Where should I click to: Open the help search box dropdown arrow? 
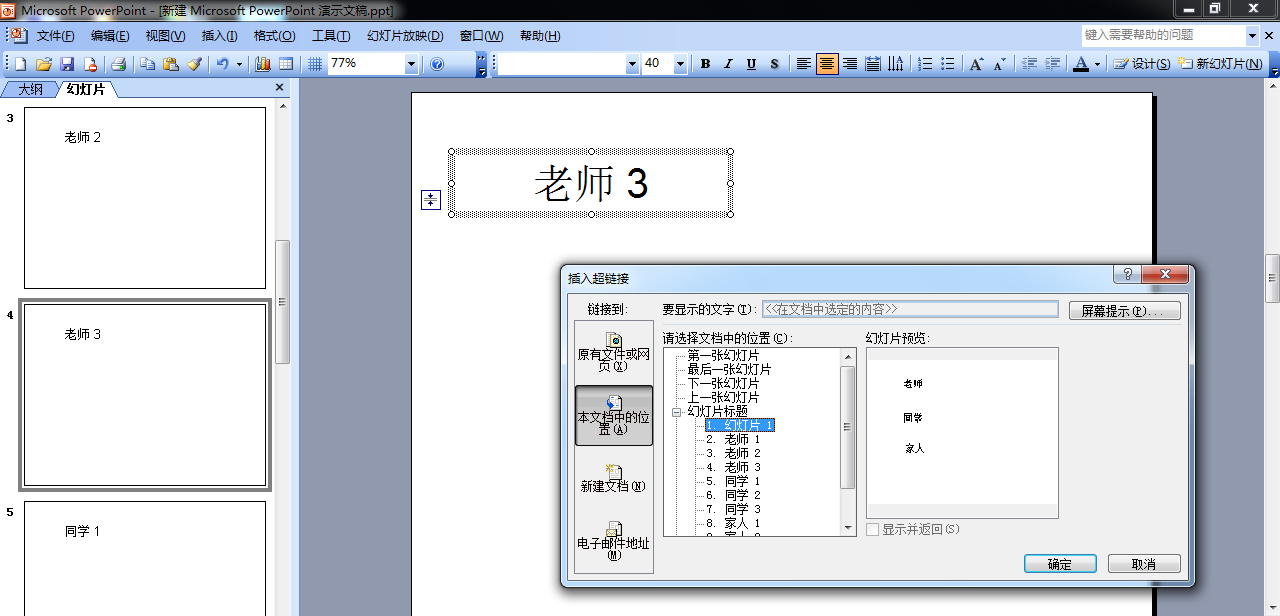[1253, 35]
